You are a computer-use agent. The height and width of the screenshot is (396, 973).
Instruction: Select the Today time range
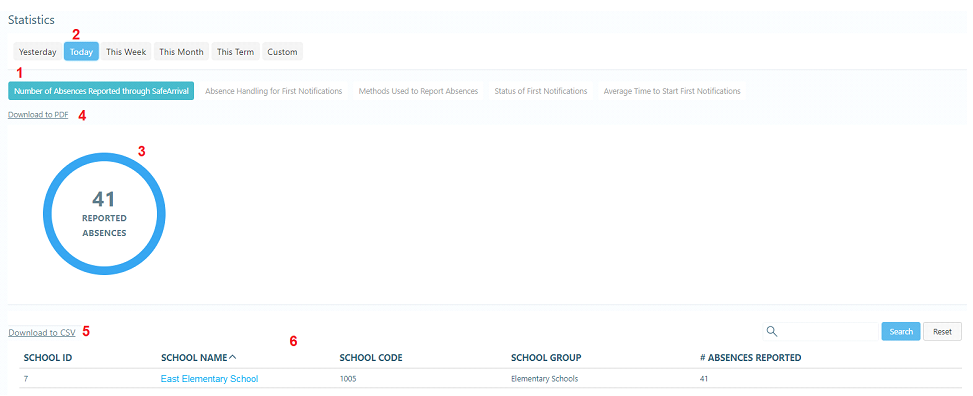pyautogui.click(x=81, y=52)
